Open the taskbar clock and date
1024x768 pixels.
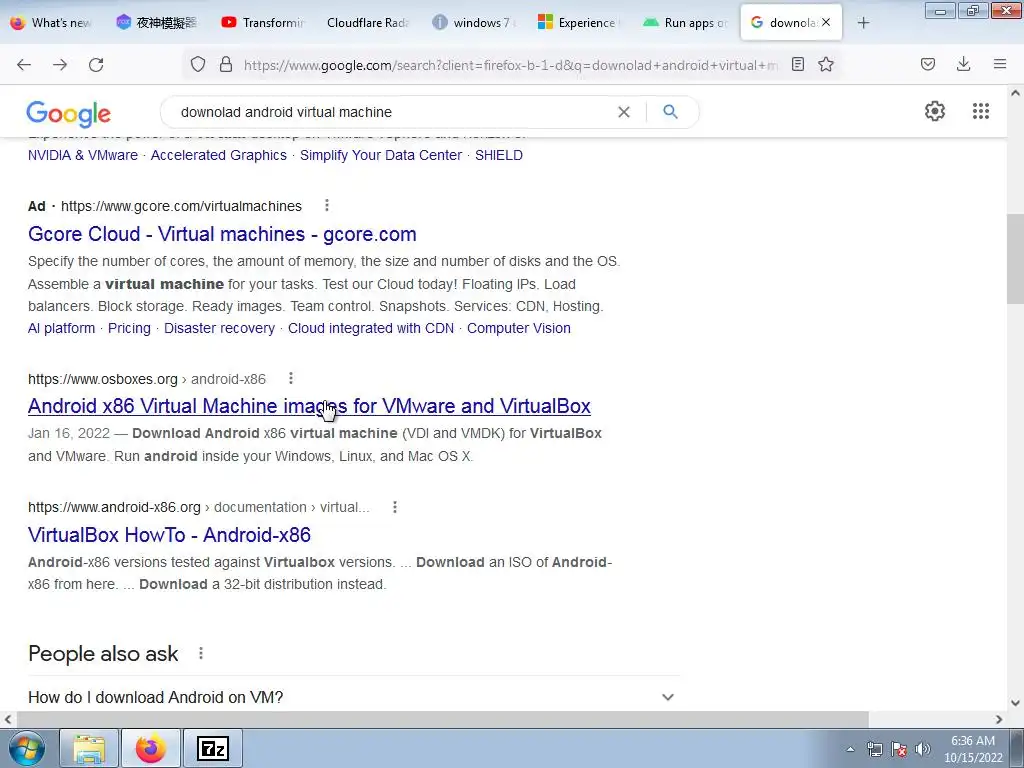pos(973,749)
